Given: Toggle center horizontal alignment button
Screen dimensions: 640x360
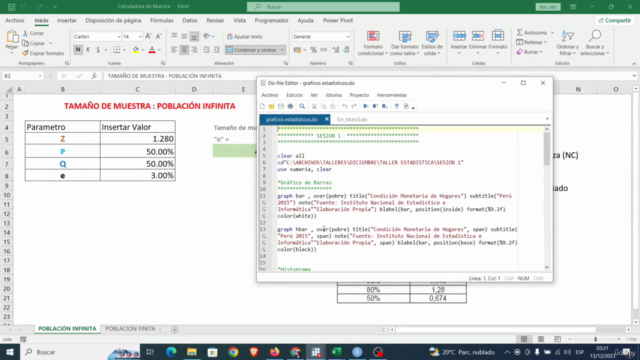Looking at the screenshot, I should pyautogui.click(x=184, y=50).
